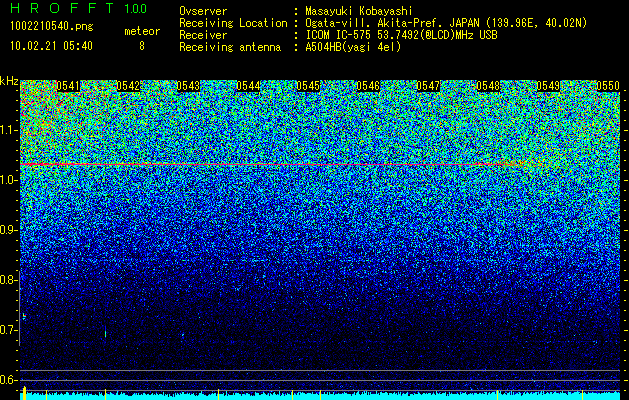This screenshot has height=400, width=629.
Task: Click the 0548 time marker
Action: (x=488, y=86)
